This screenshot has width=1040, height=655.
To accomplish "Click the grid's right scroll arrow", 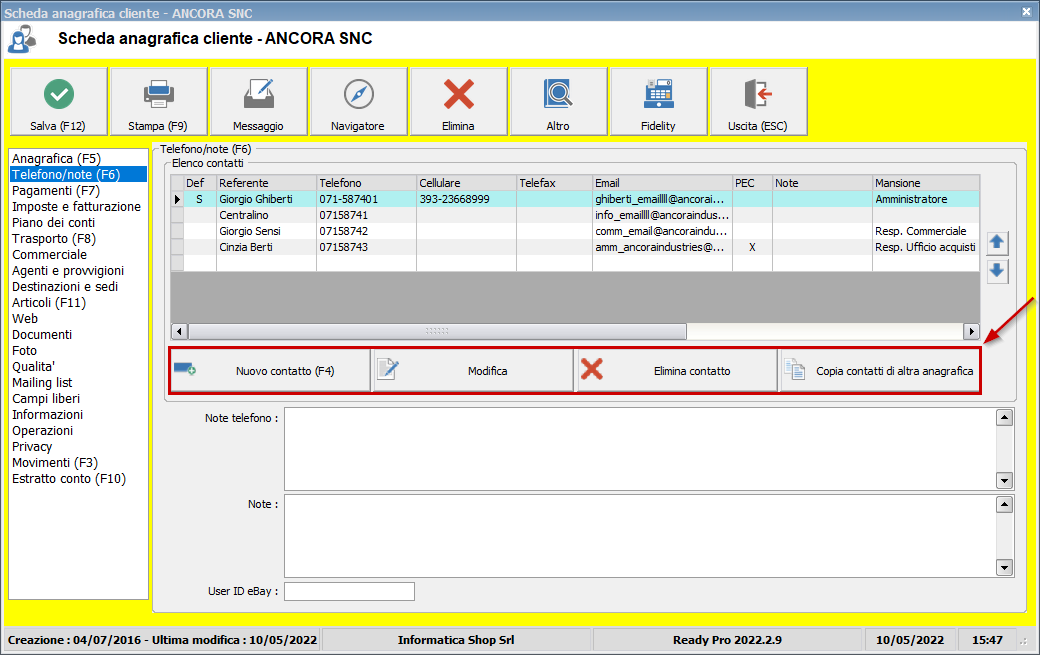I will 971,331.
